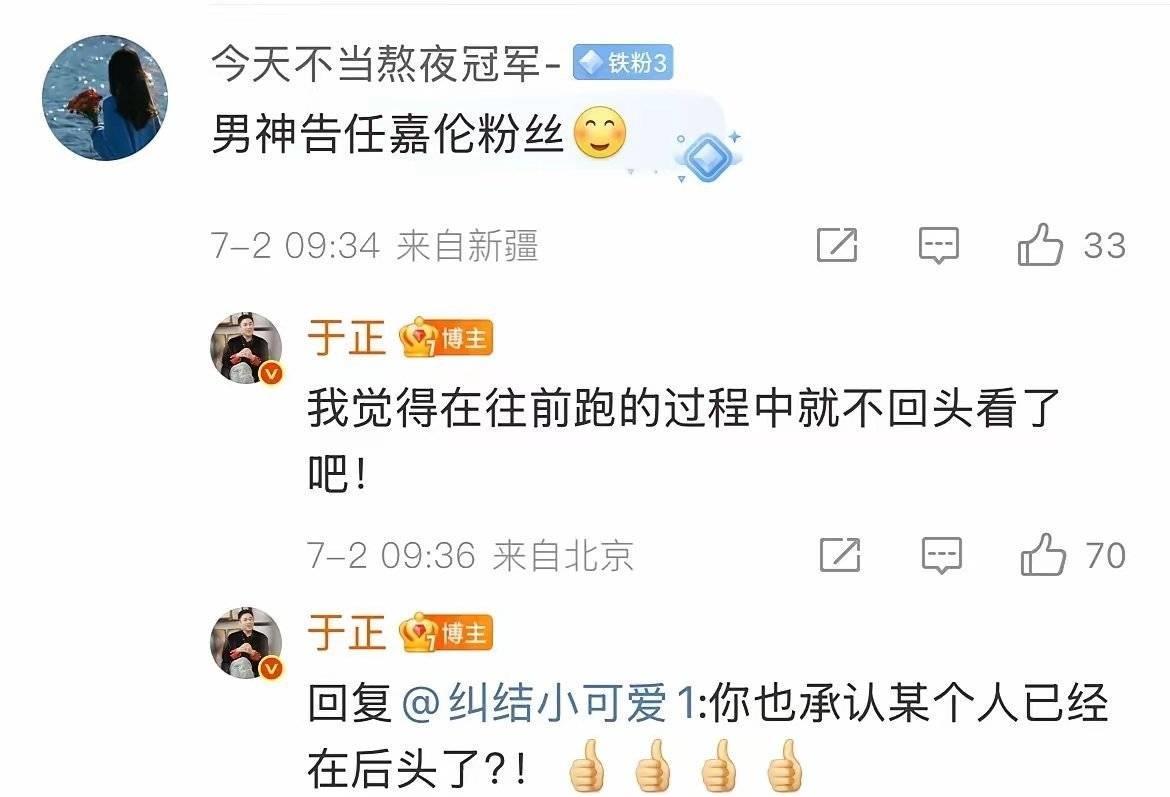Share the 09:36 reply via repost icon
This screenshot has width=1170, height=797.
pos(840,554)
